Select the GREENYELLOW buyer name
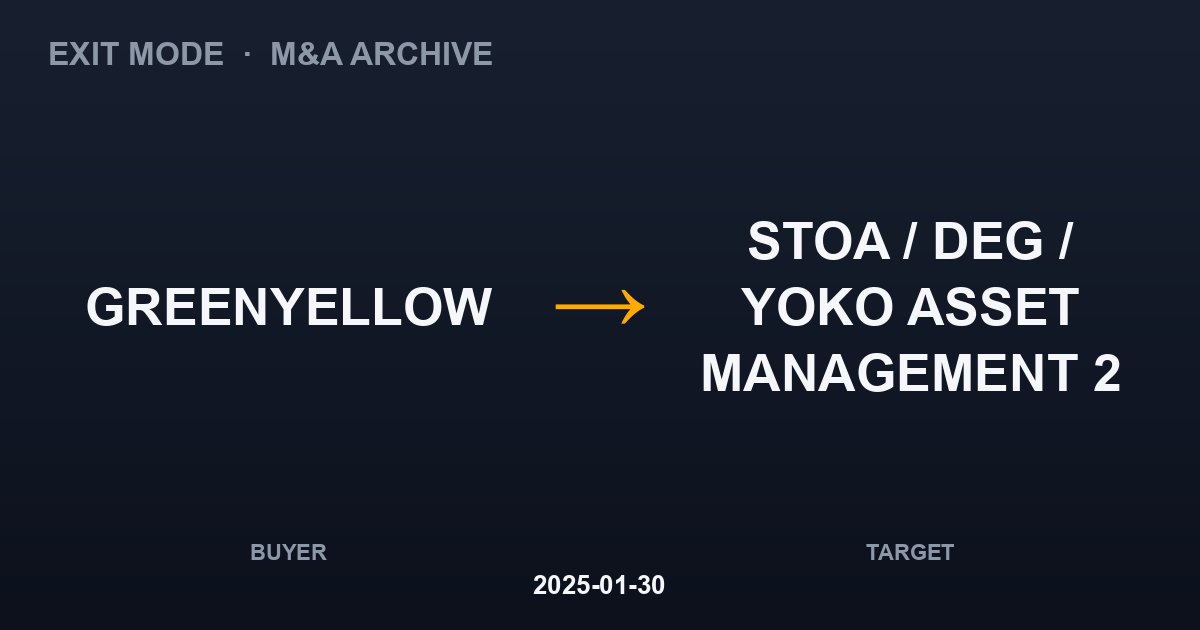The image size is (1200, 630). pos(288,307)
